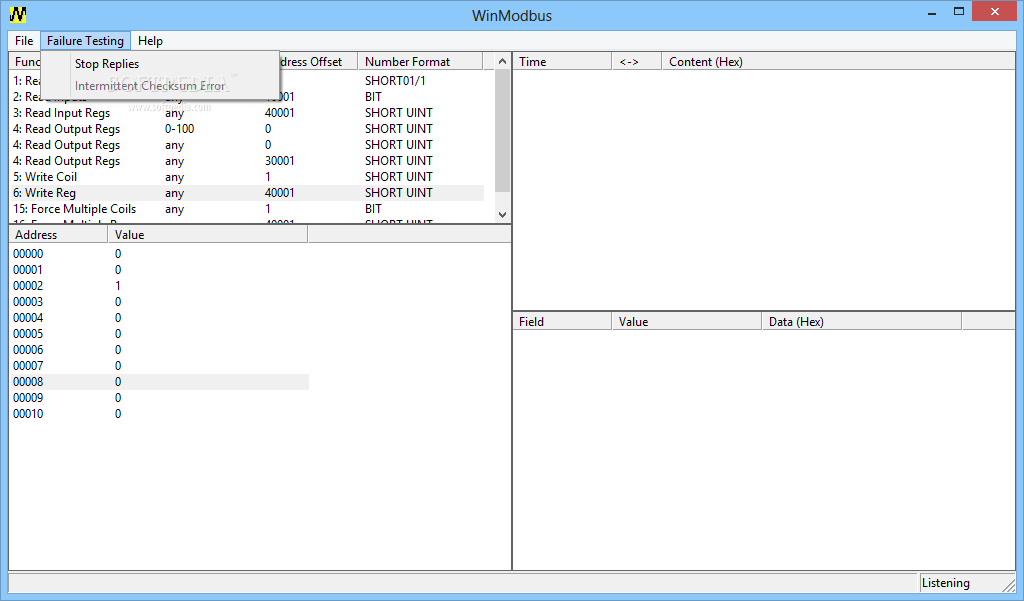Select address 00001 row
Viewport: 1024px width, 601px height.
point(159,269)
